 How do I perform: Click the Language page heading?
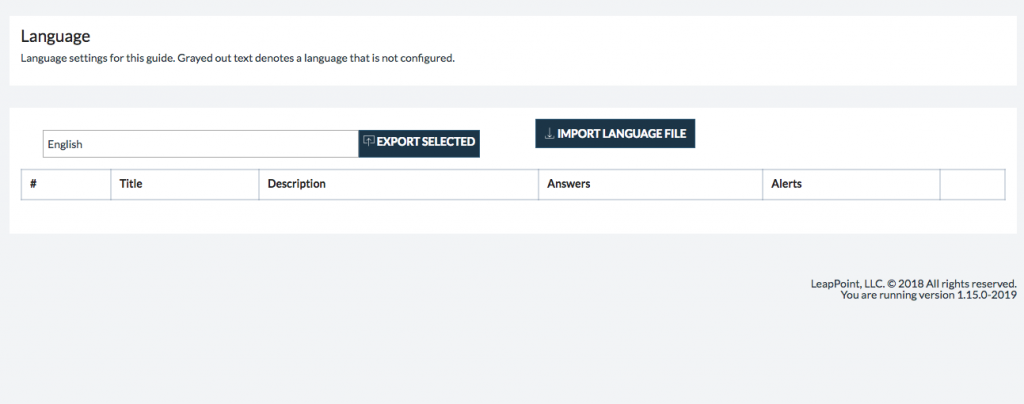[x=56, y=37]
